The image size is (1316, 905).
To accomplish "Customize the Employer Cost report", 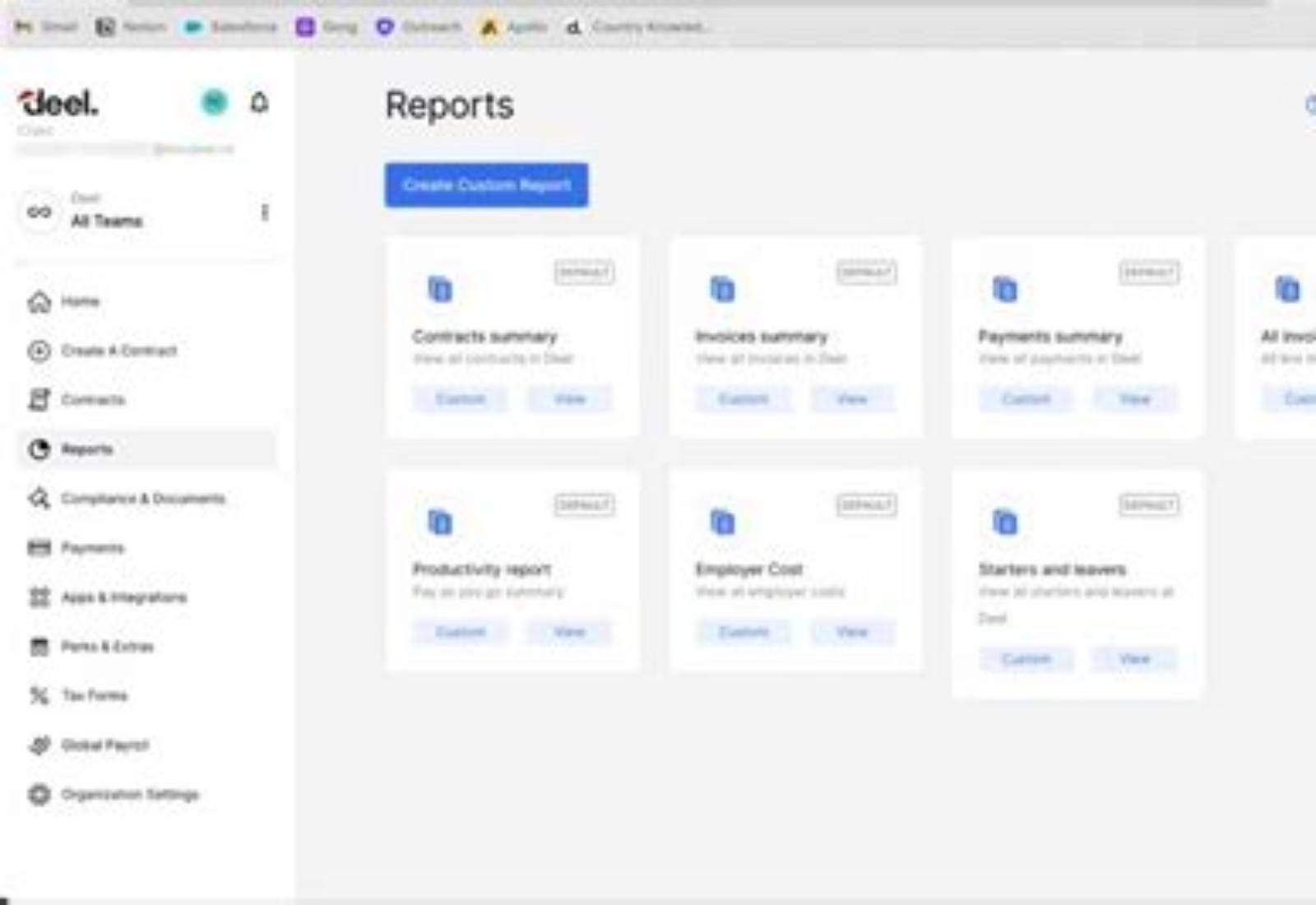I will coord(744,632).
